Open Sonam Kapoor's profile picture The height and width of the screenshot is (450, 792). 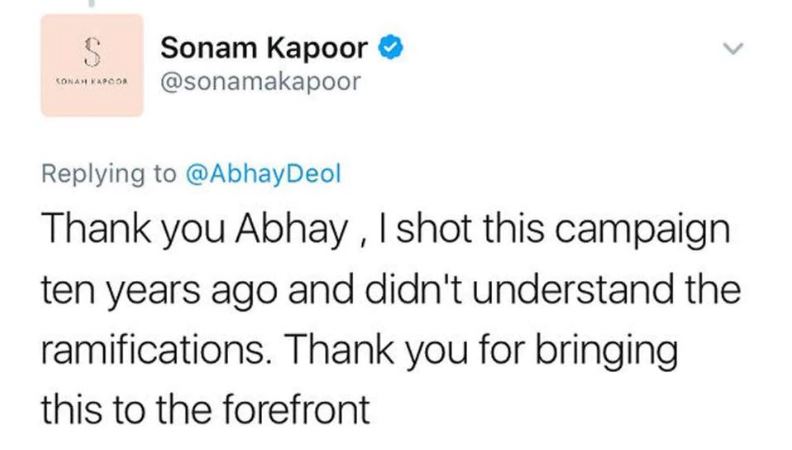[x=92, y=66]
